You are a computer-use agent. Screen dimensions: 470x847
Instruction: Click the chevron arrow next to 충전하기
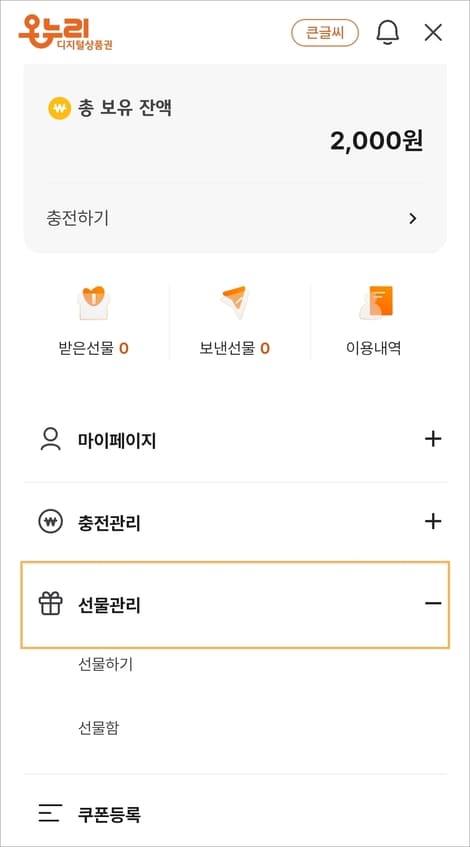[x=413, y=218]
